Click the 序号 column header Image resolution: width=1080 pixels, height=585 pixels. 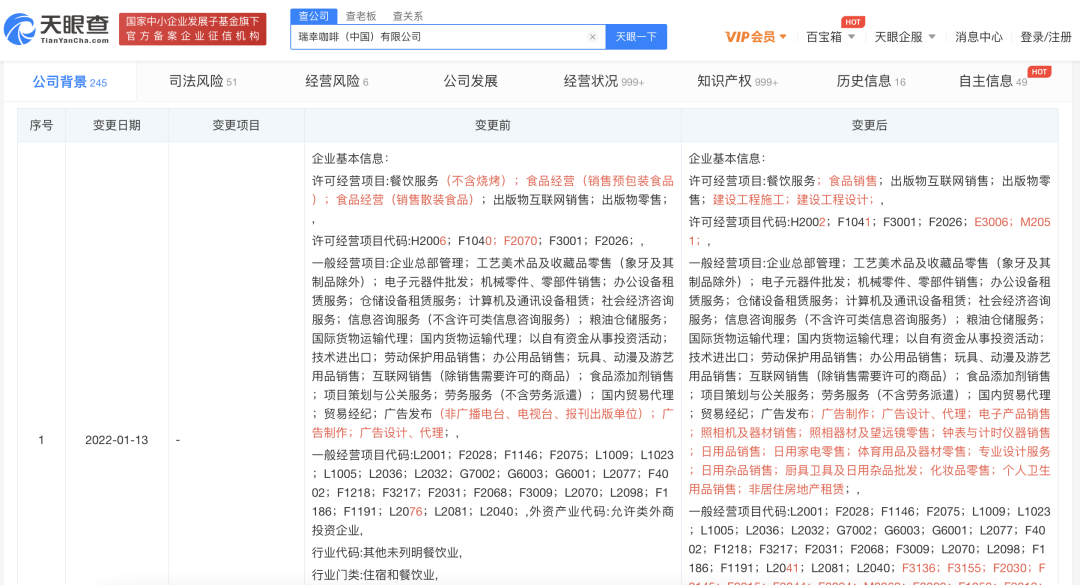click(x=41, y=125)
